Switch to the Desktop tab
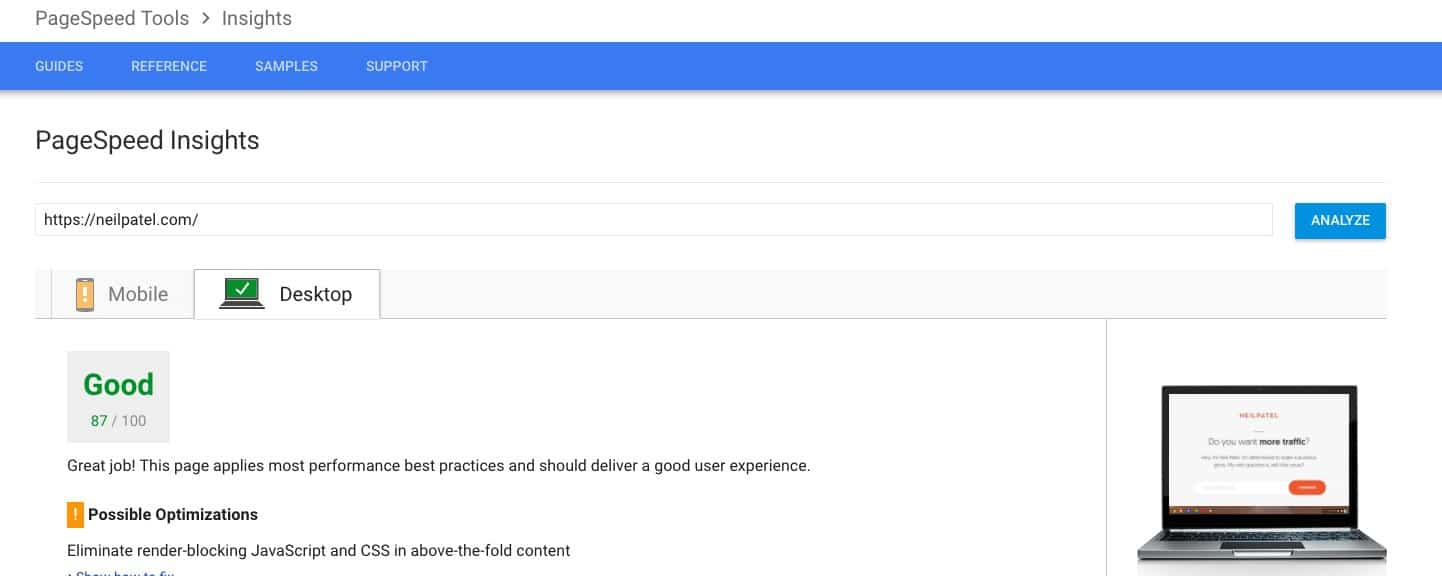This screenshot has height=576, width=1442. 287,294
